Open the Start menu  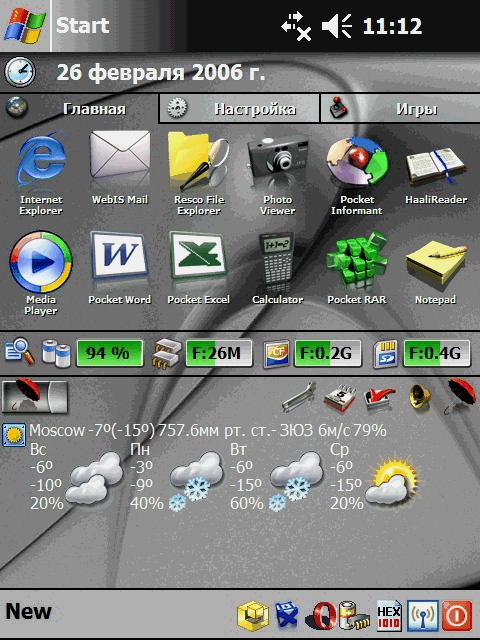point(57,25)
